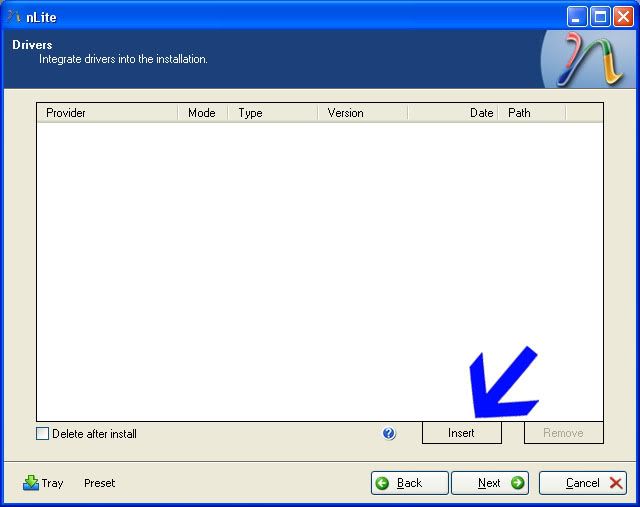
Task: Sort by Provider column header
Action: click(x=107, y=113)
